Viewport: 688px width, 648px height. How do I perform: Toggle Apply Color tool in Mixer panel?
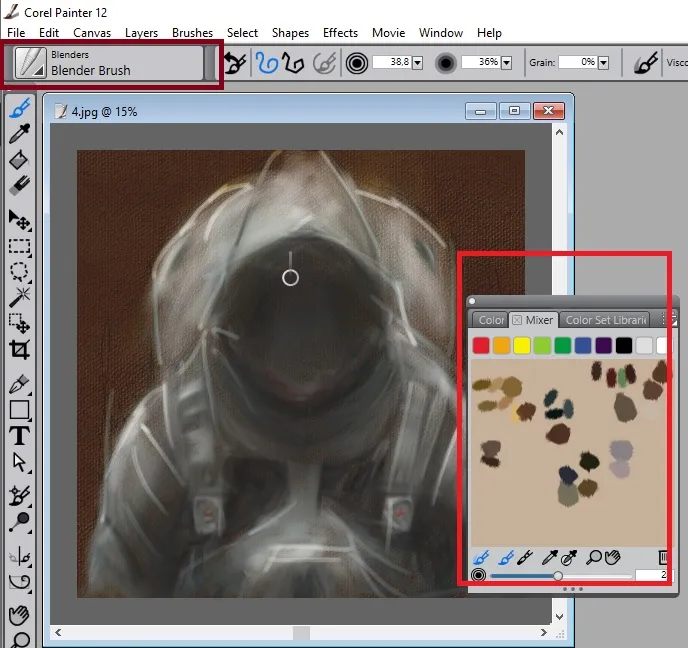505,558
